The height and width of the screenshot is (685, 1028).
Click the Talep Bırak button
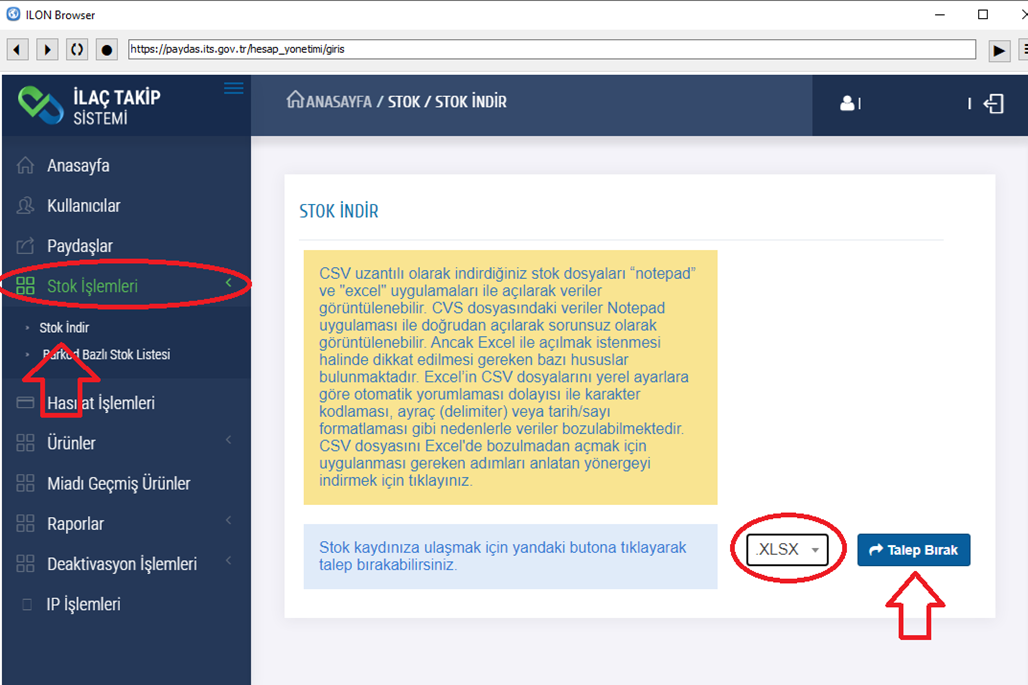[913, 550]
